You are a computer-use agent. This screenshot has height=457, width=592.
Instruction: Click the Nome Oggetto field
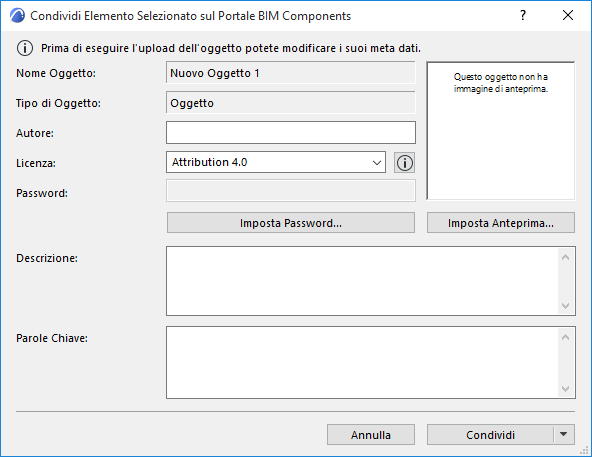click(x=291, y=73)
